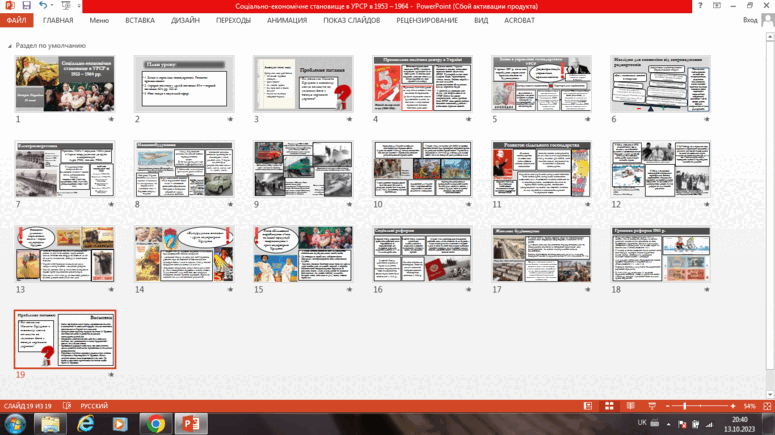
Task: Open Google Chrome from the taskbar
Action: pos(156,424)
